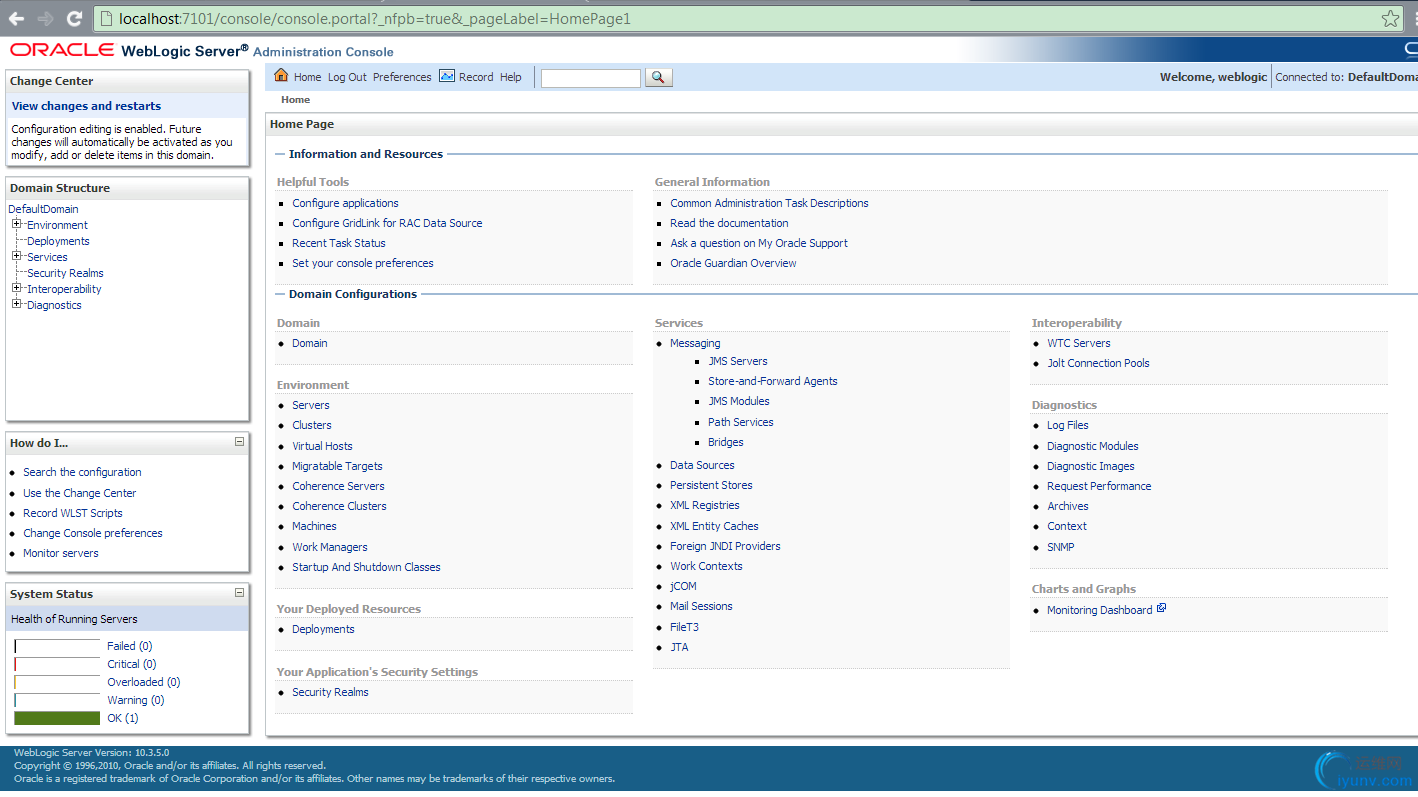The width and height of the screenshot is (1418, 797).
Task: Click external-window icon beside Monitoring Dashboard
Action: [x=1161, y=608]
